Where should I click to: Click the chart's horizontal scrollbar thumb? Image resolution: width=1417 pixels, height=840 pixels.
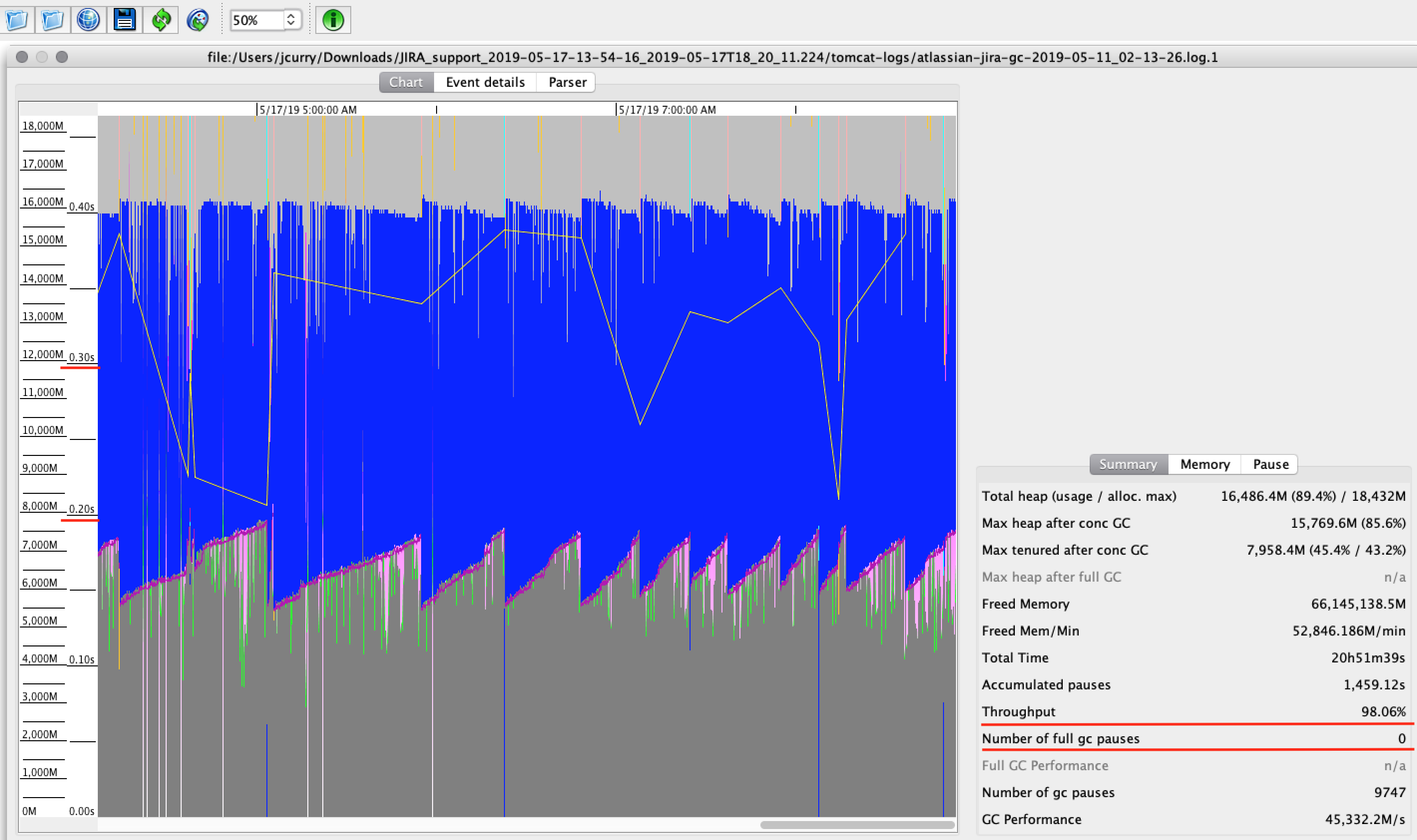pos(857,825)
